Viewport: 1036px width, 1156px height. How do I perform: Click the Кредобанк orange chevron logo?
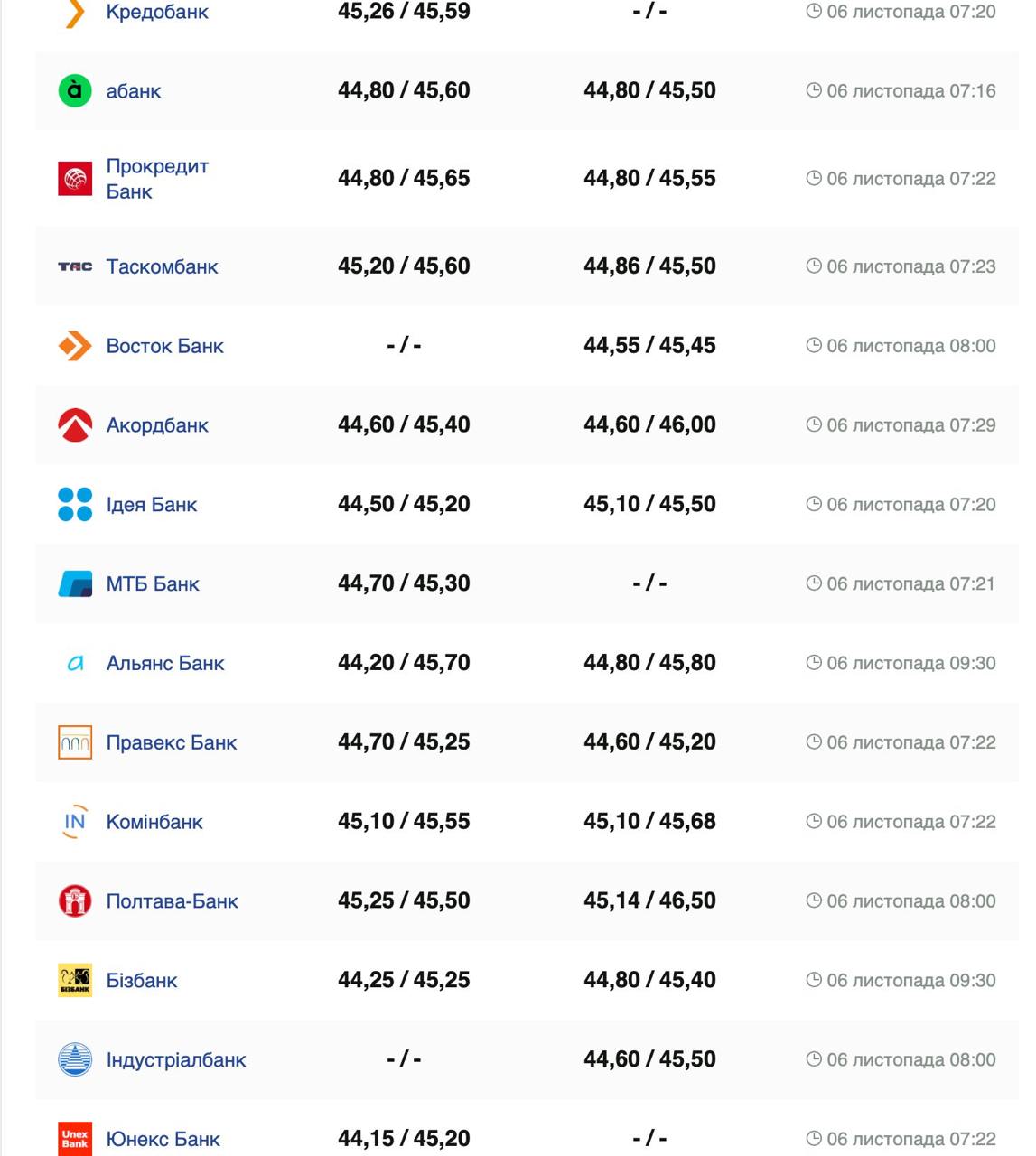[x=76, y=13]
